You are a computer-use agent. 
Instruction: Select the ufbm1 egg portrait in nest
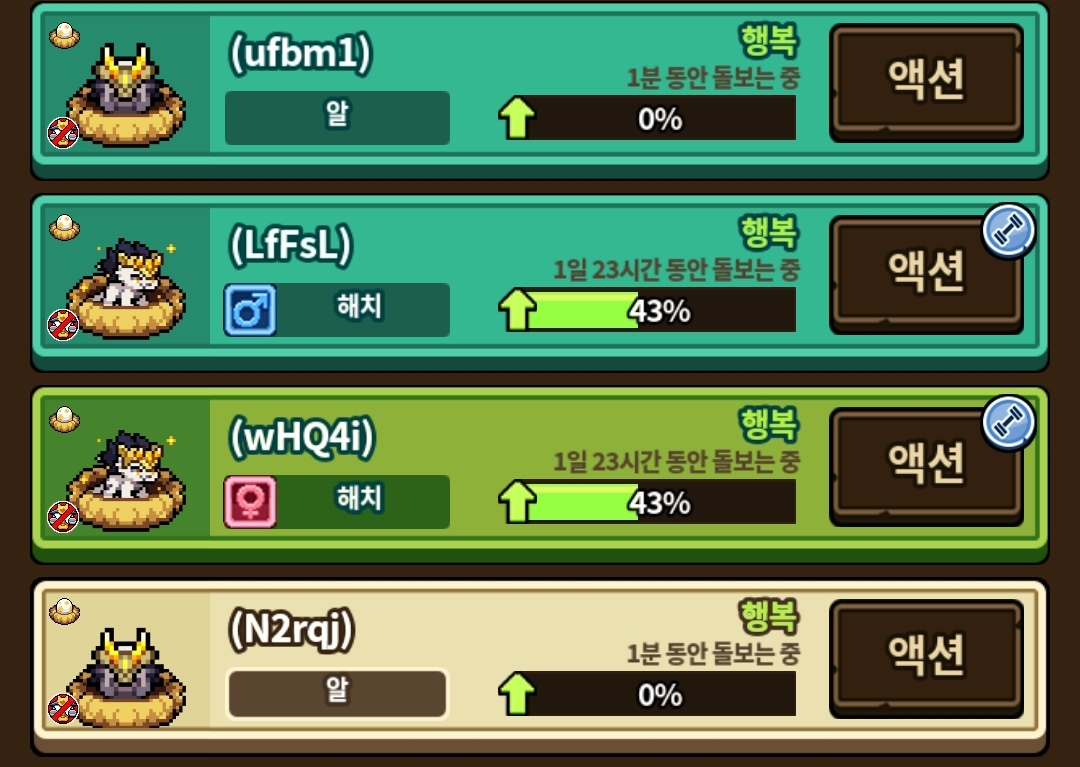click(x=126, y=95)
